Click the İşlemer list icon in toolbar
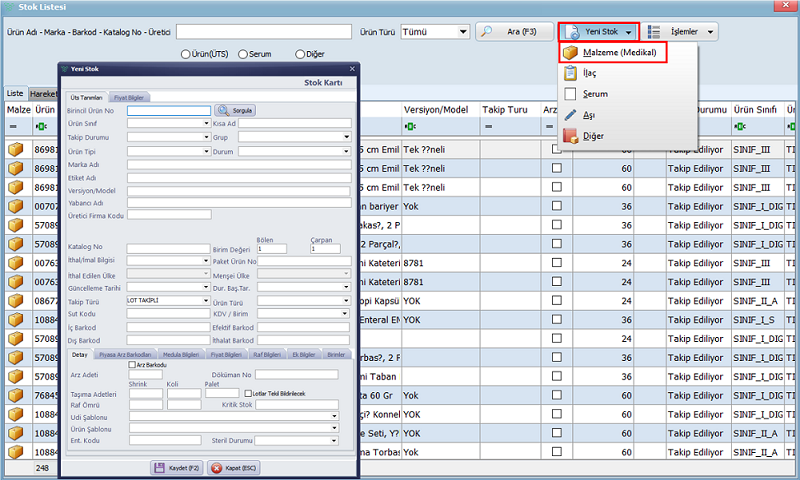The image size is (800, 480). click(654, 32)
